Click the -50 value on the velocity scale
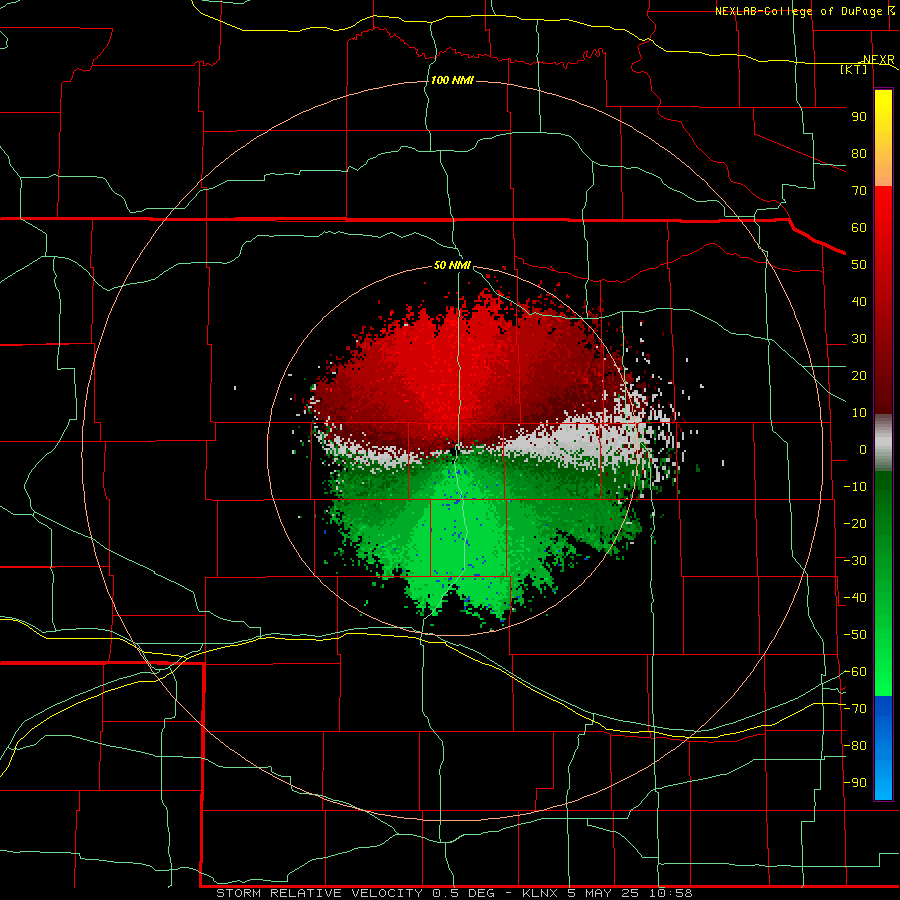This screenshot has height=900, width=900. tap(855, 635)
